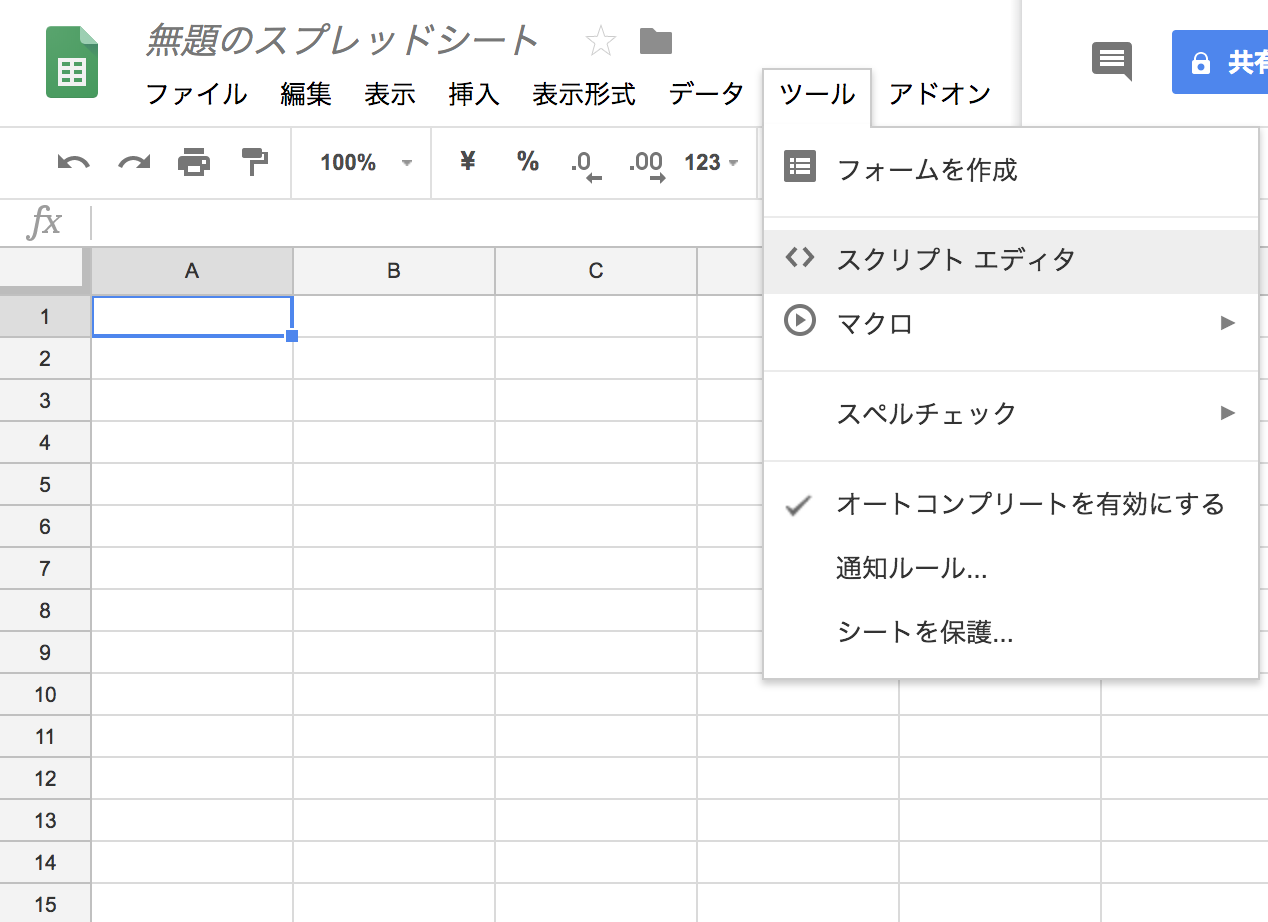This screenshot has width=1268, height=922.
Task: Open the Print icon
Action: tap(194, 163)
